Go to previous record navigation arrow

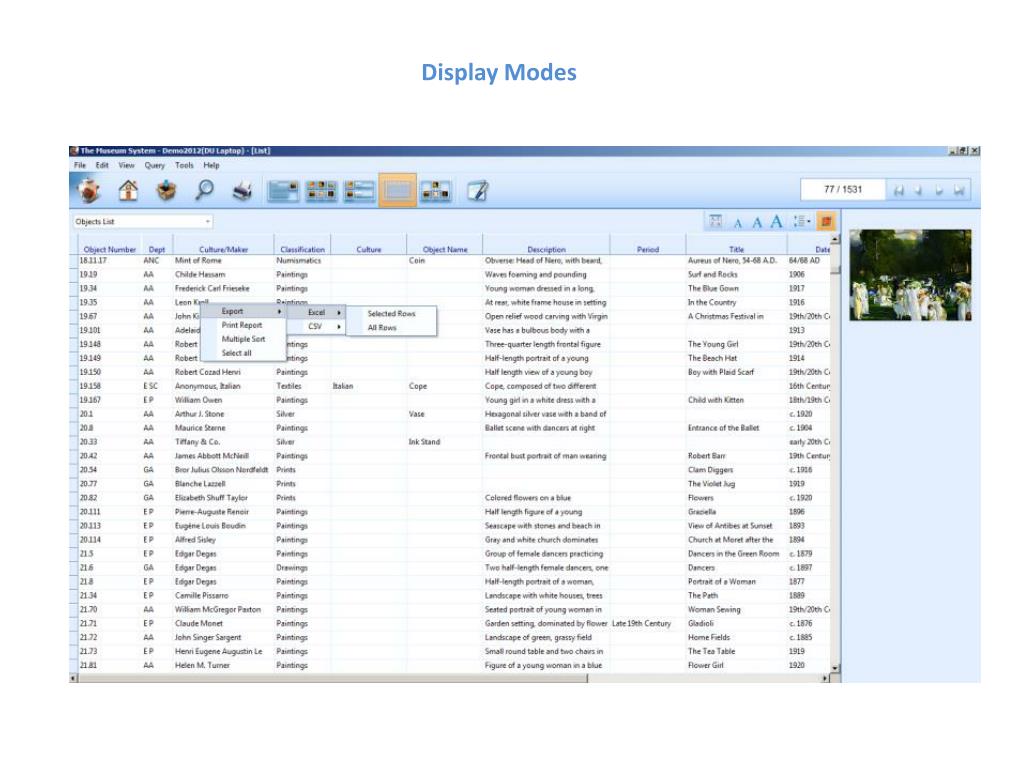918,190
